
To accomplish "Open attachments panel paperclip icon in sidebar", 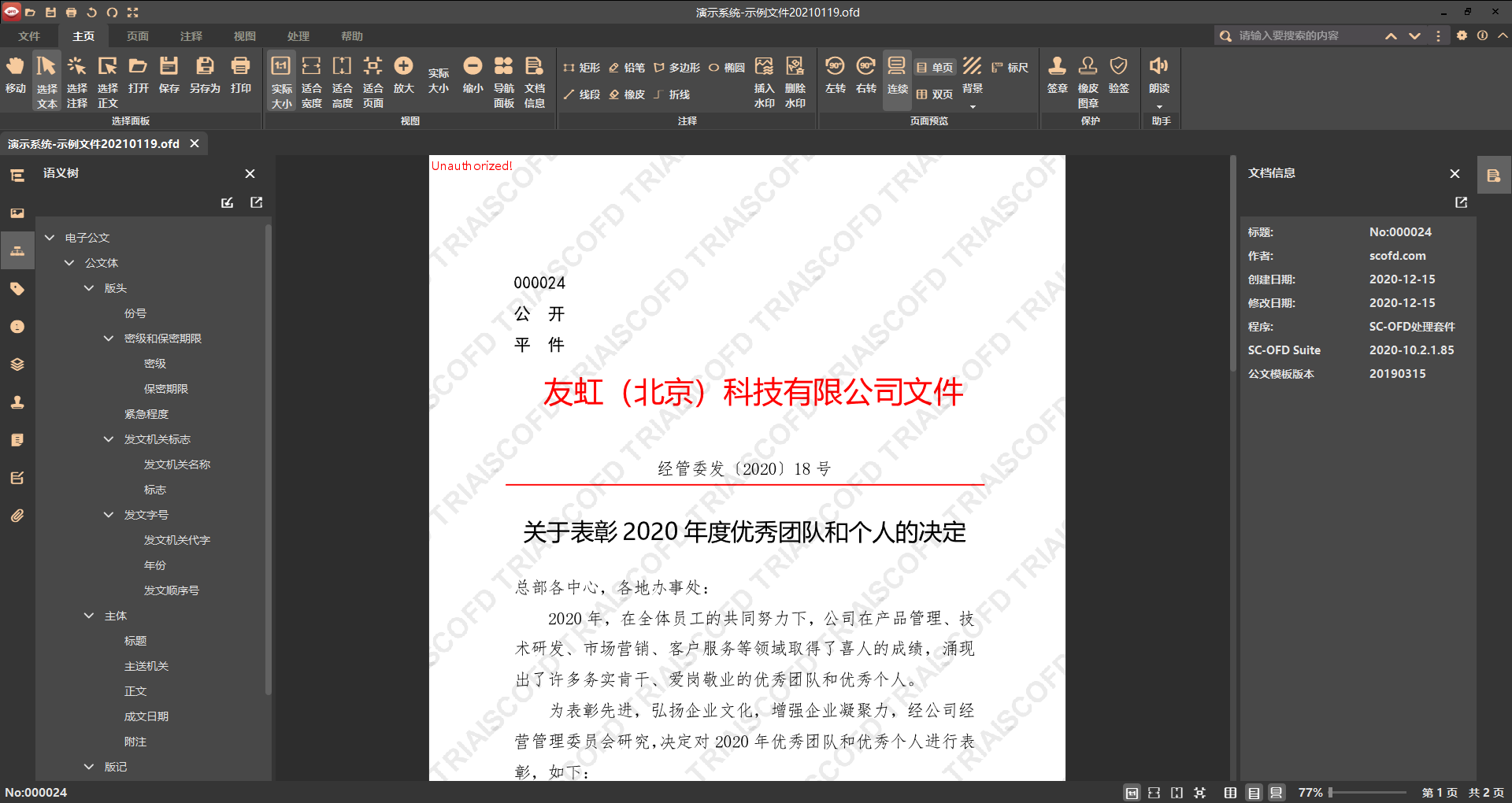I will pyautogui.click(x=17, y=516).
